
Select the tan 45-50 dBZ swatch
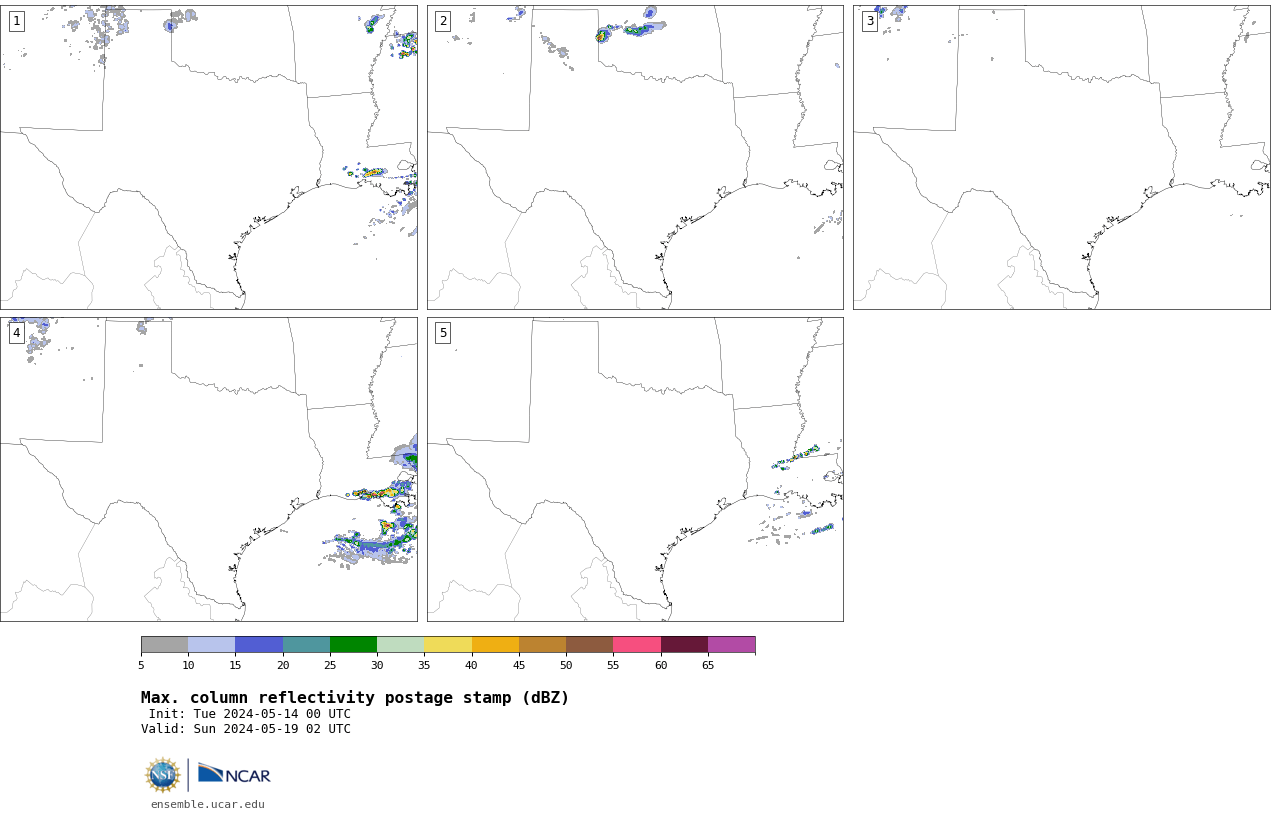tap(542, 644)
